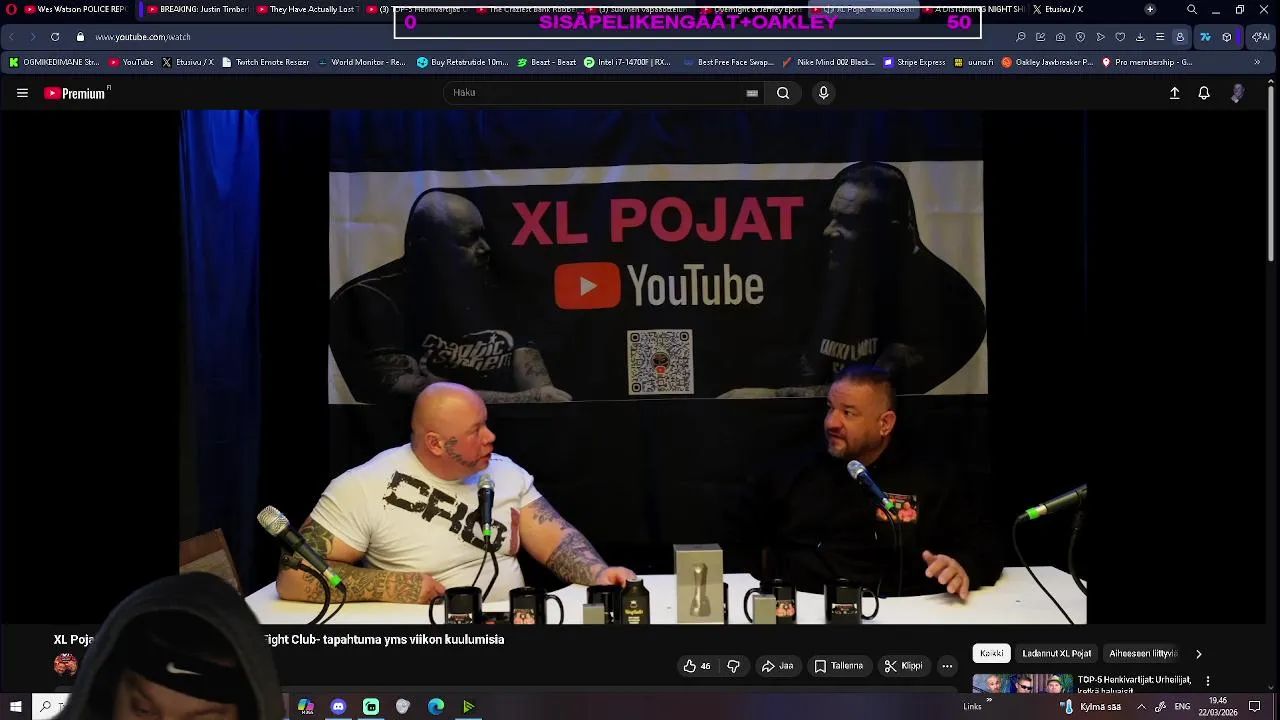Open the Best Free Face Swap bookmark
This screenshot has width=1280, height=720.
[x=729, y=62]
